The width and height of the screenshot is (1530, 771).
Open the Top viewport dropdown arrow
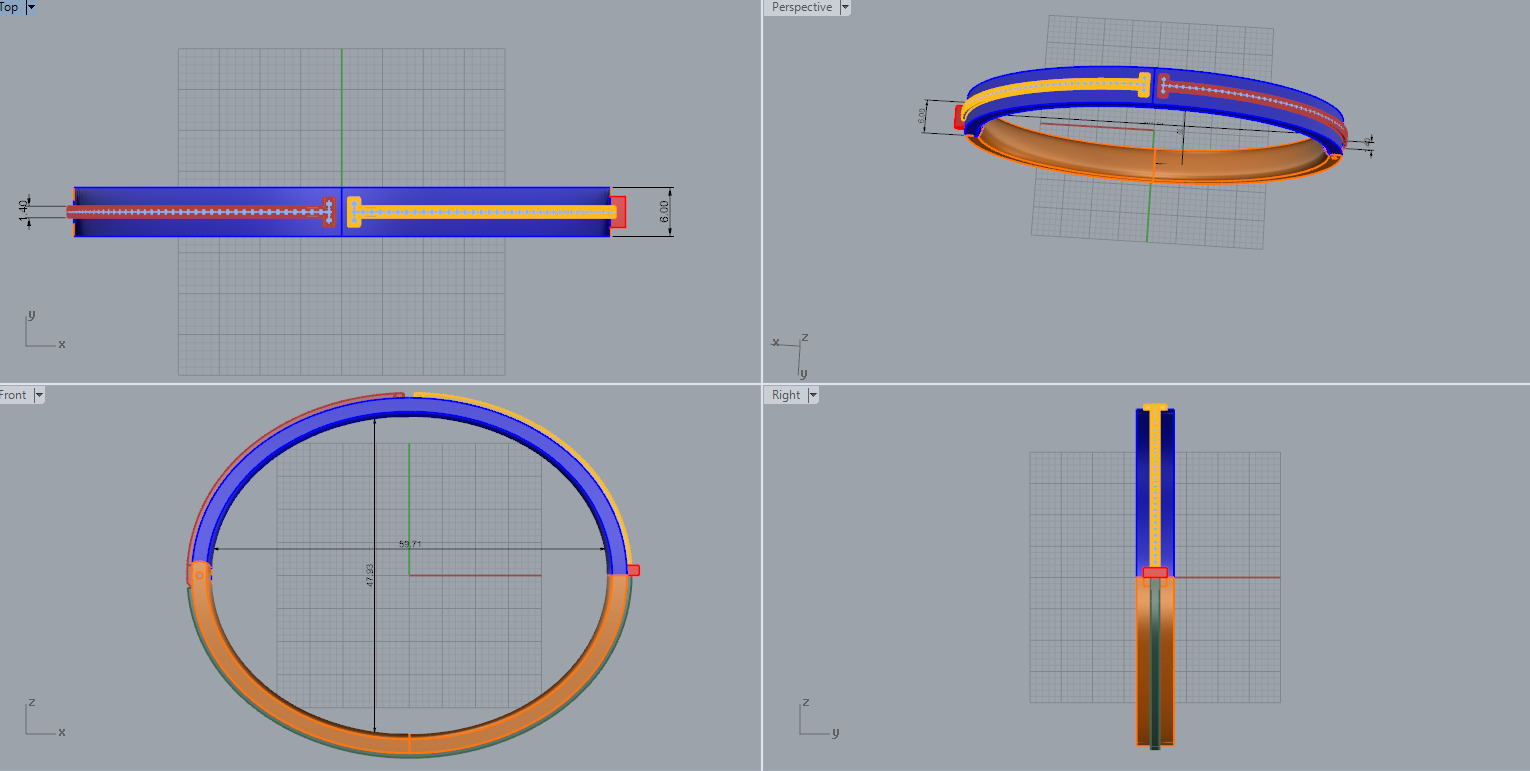coord(31,7)
